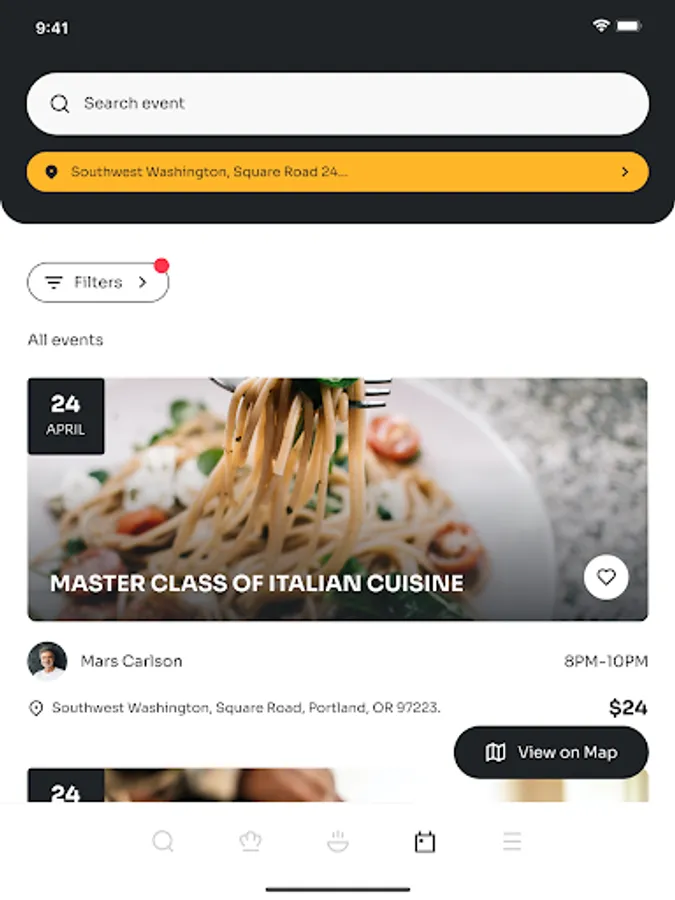Tap the 24 April date badge

[66, 416]
